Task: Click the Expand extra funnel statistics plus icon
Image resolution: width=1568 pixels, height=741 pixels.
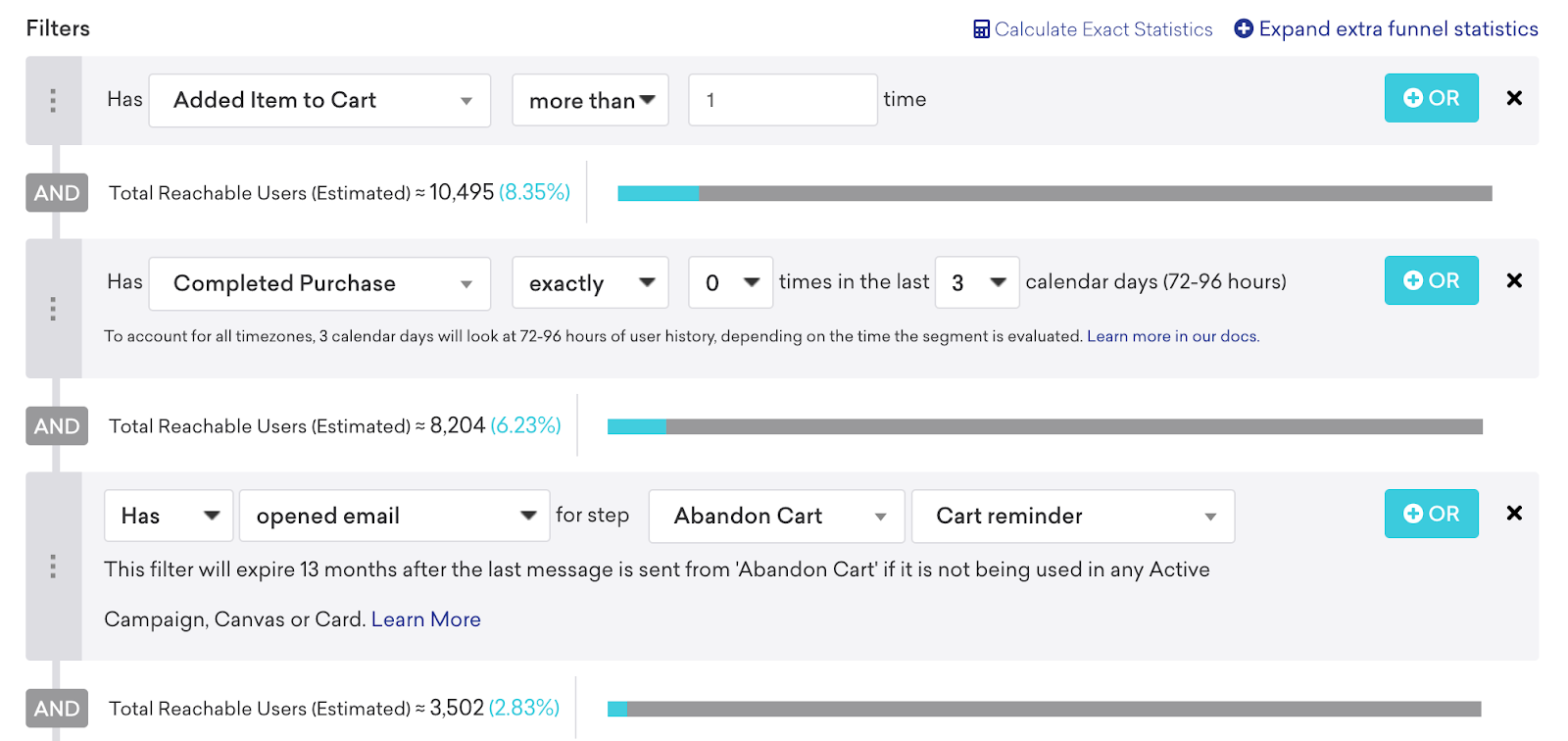Action: [1244, 28]
